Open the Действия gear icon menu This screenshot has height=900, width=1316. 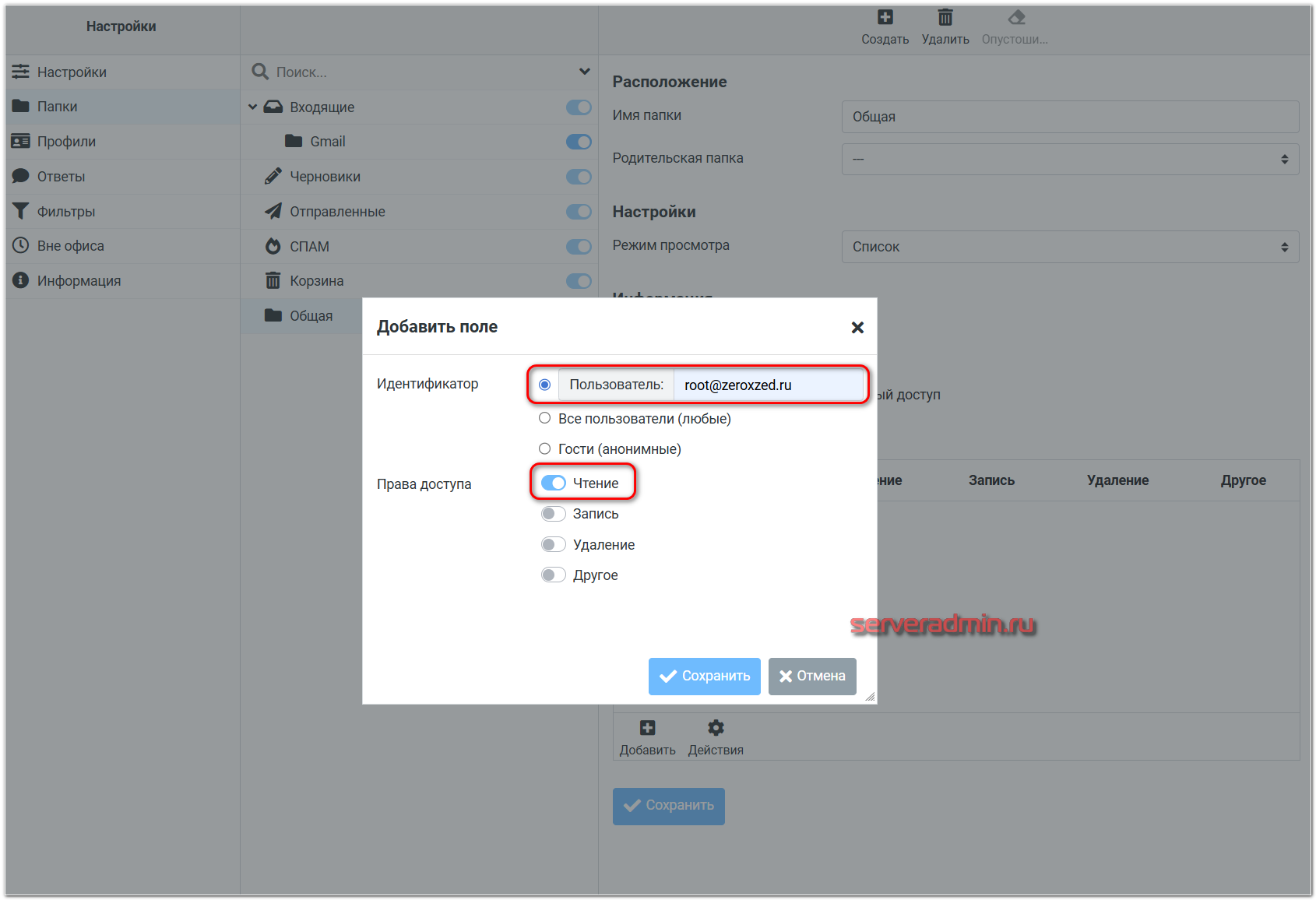pyautogui.click(x=715, y=729)
